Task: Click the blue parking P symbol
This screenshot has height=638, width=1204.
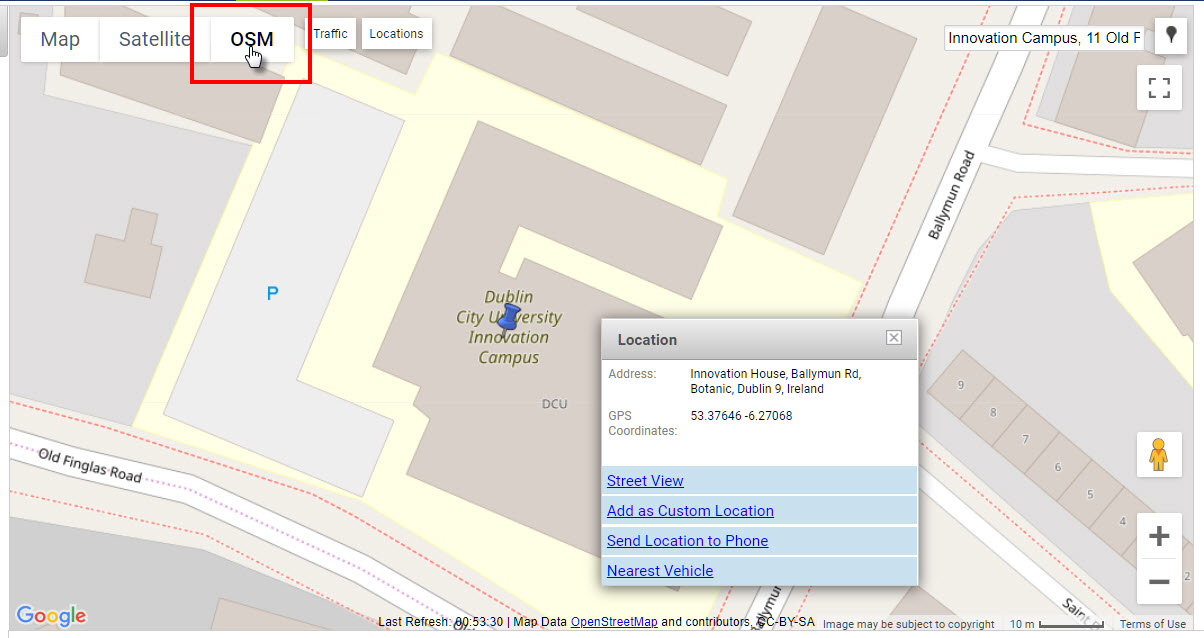Action: 271,293
